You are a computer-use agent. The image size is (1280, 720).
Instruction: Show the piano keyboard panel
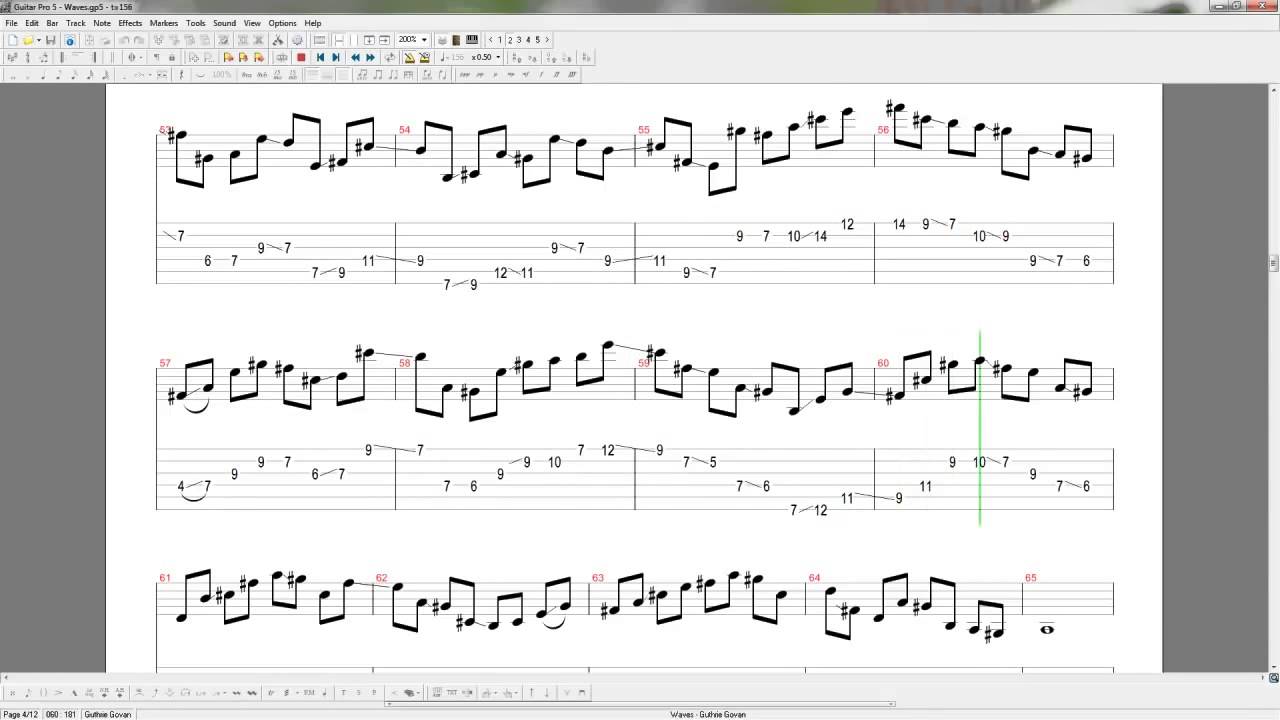click(x=472, y=40)
